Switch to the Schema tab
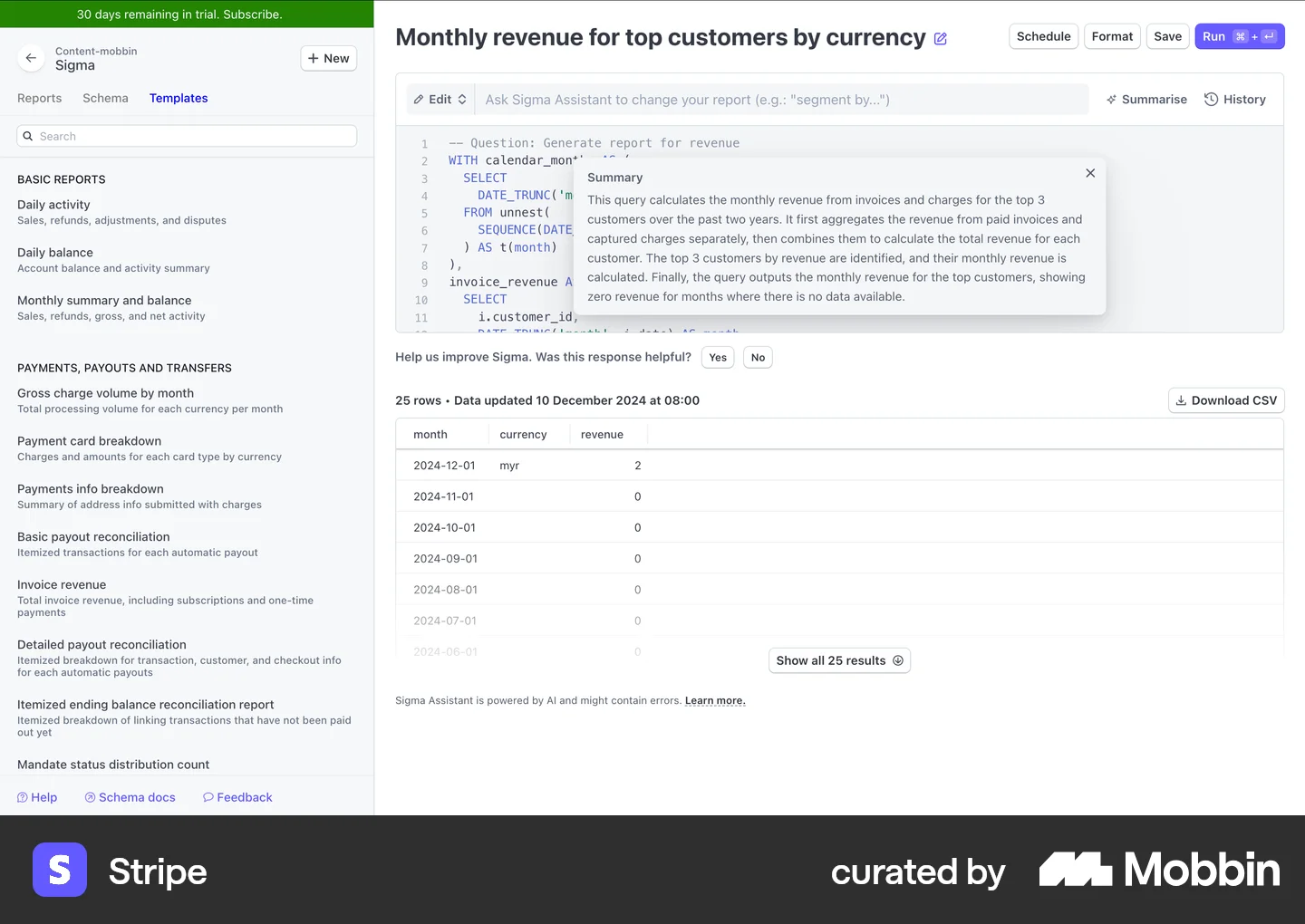The width and height of the screenshot is (1305, 924). [x=105, y=98]
